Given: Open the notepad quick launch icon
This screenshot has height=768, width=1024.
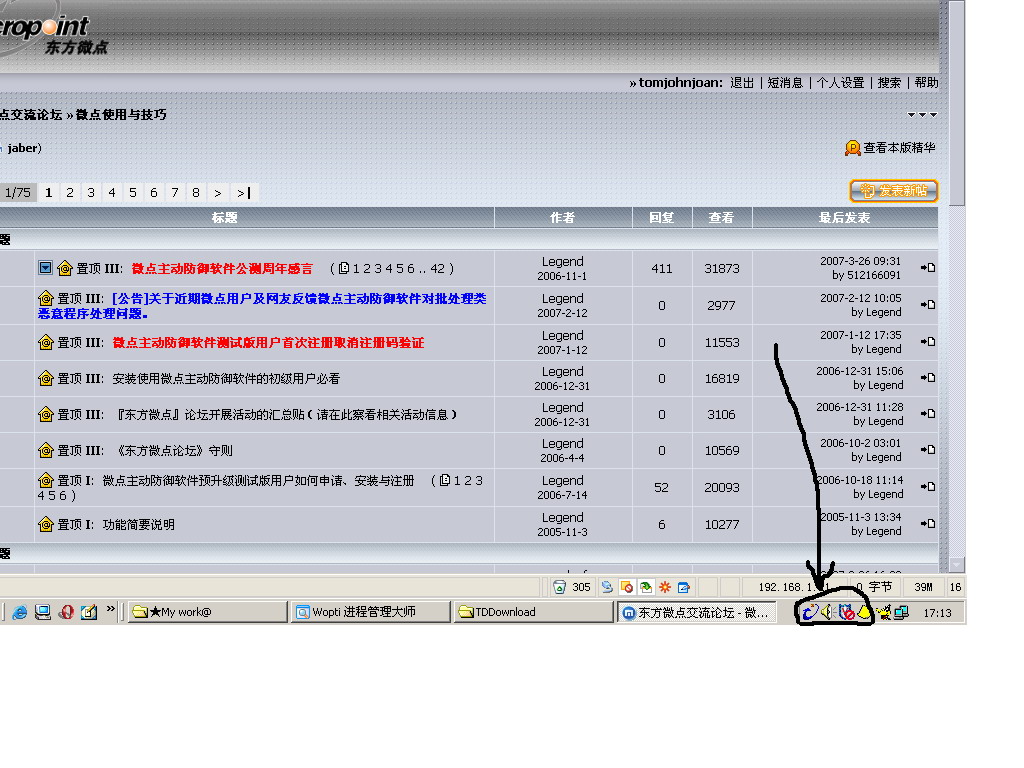Looking at the screenshot, I should pyautogui.click(x=89, y=613).
